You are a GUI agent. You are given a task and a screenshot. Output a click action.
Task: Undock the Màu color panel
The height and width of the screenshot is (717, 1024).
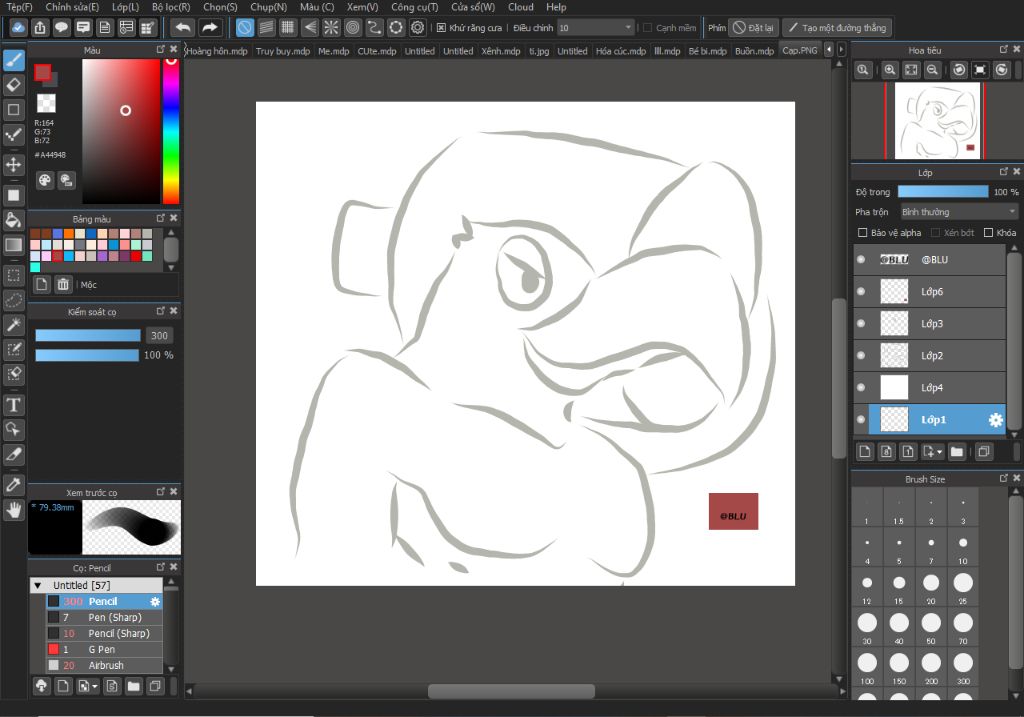[161, 50]
